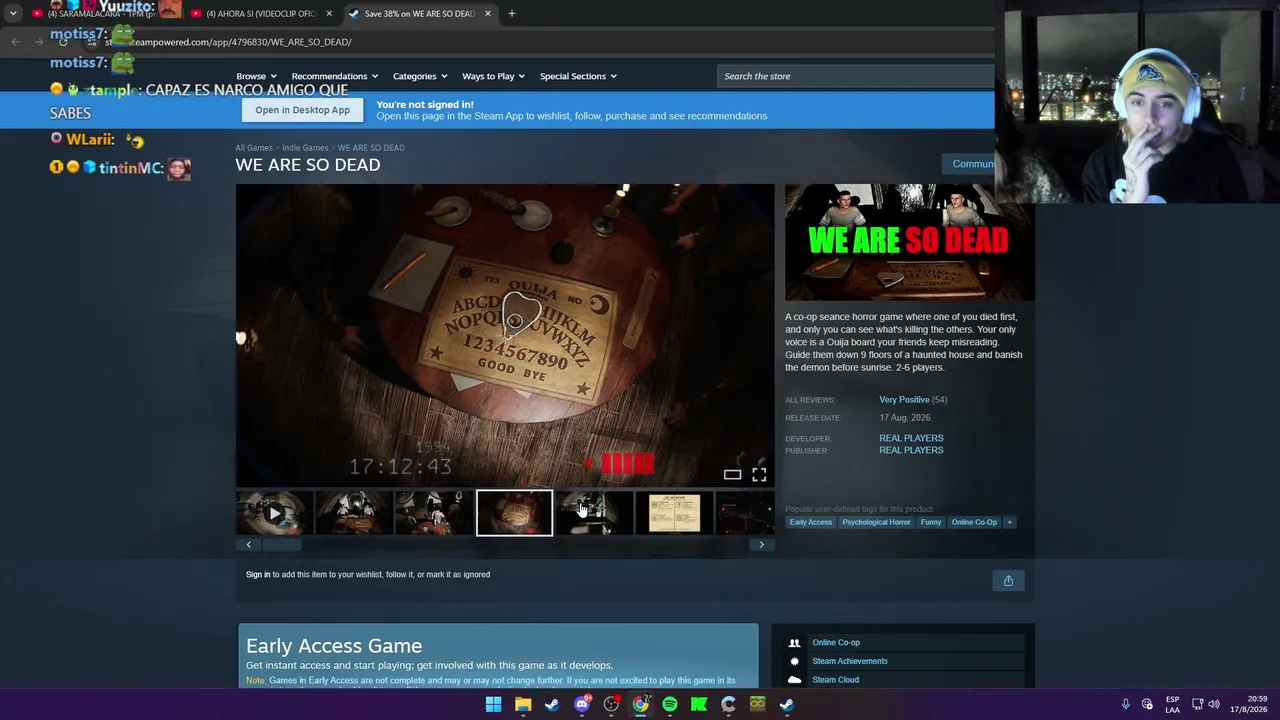Screen dimensions: 1280x720
Task: Open a new browser tab
Action: coord(511,14)
